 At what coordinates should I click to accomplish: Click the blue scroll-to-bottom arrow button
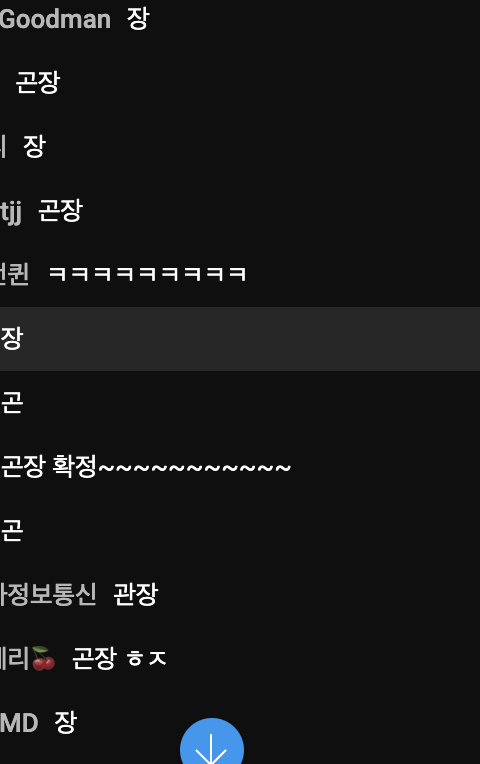click(x=212, y=743)
